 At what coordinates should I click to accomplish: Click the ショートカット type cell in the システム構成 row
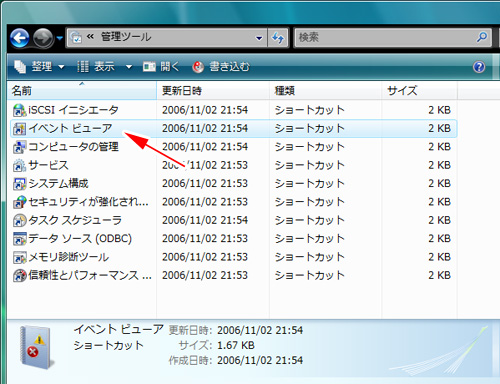(310, 183)
